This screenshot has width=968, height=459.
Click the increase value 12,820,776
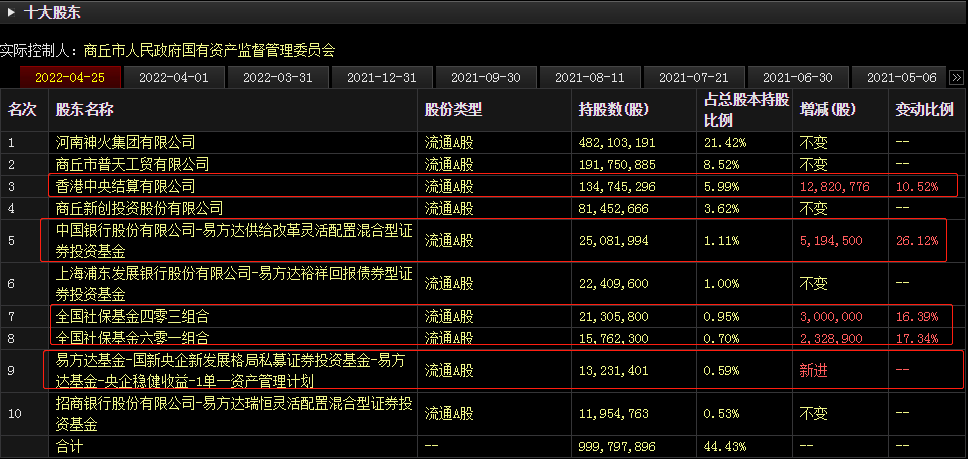click(834, 186)
